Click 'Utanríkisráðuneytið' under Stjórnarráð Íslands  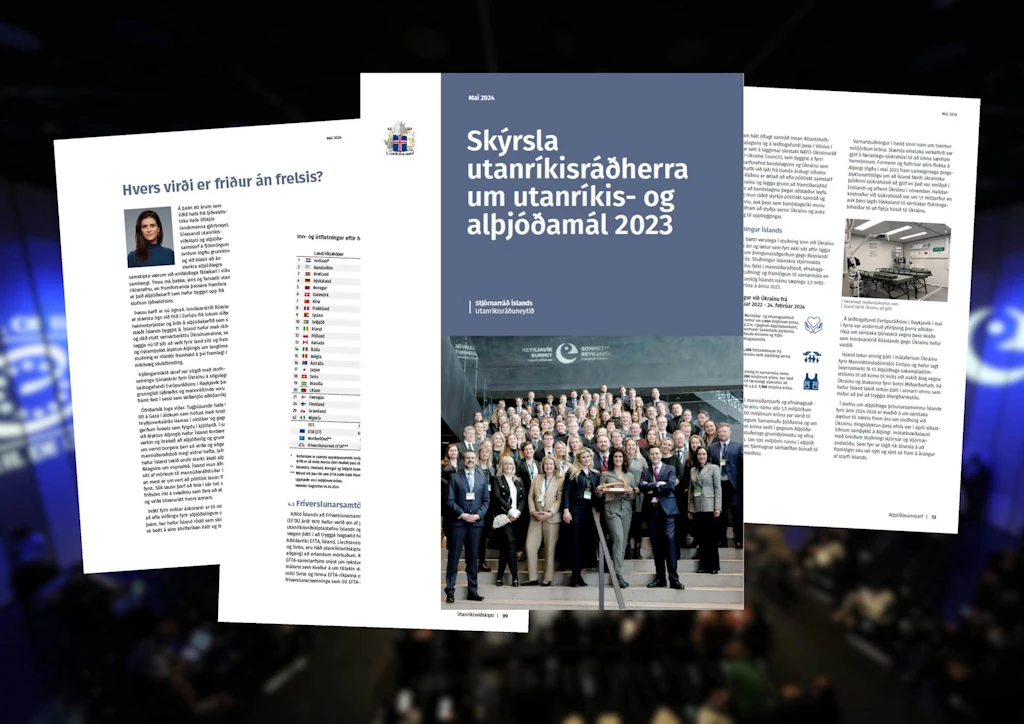(504, 311)
